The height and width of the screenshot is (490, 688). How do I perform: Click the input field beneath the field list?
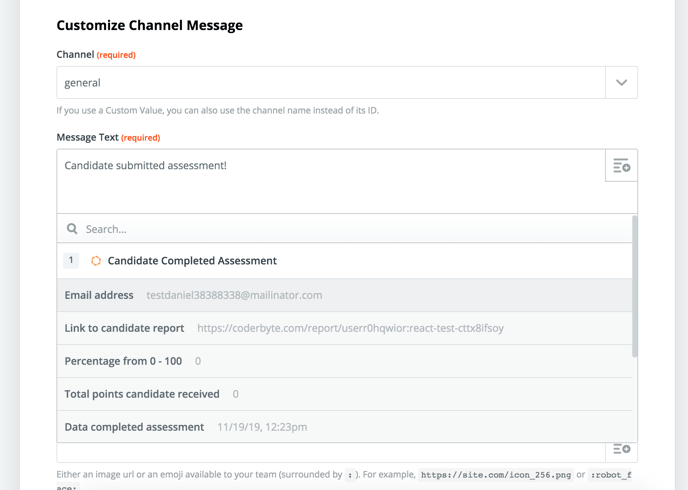click(330, 452)
